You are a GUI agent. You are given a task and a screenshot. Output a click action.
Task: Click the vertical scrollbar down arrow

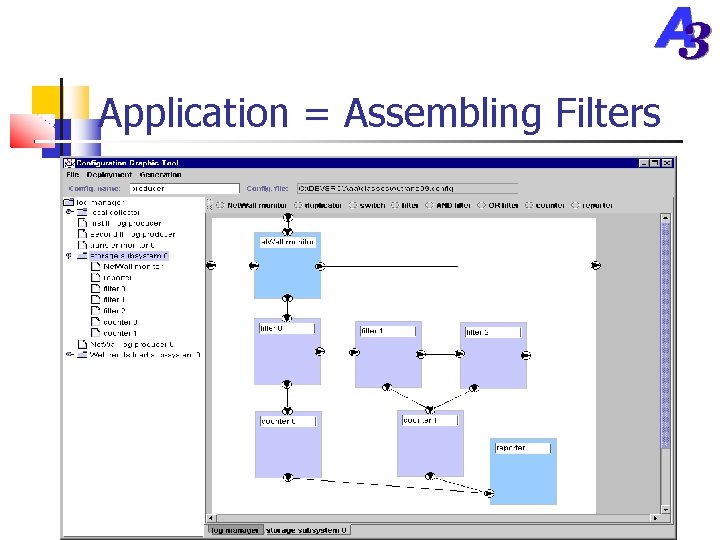[x=665, y=509]
